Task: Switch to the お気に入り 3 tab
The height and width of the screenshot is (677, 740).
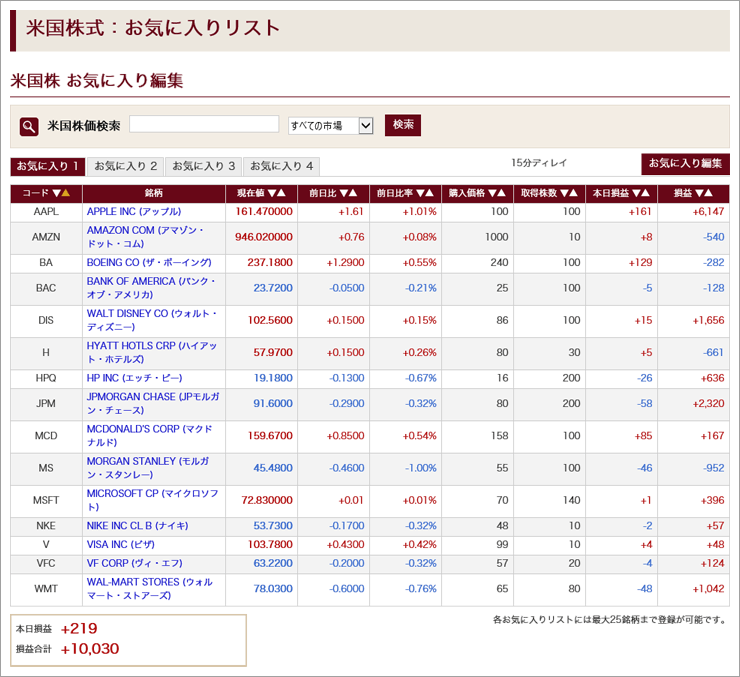Action: point(203,166)
